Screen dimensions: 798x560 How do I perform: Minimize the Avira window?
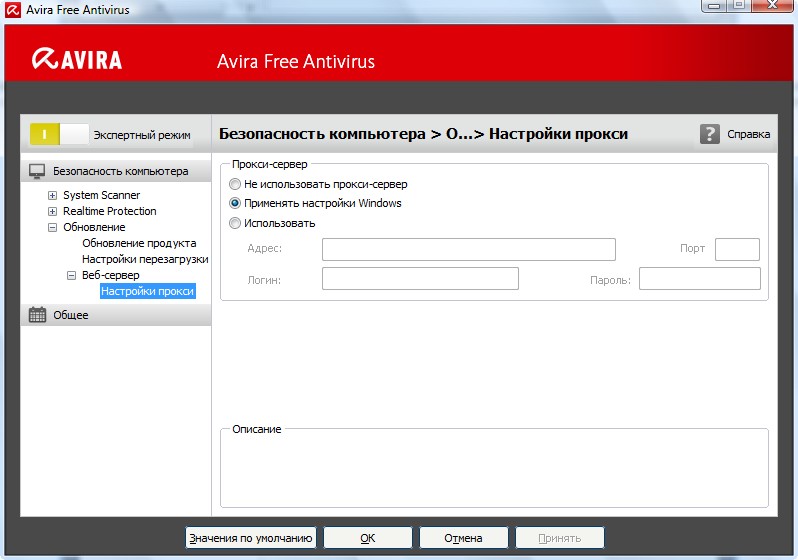[714, 5]
